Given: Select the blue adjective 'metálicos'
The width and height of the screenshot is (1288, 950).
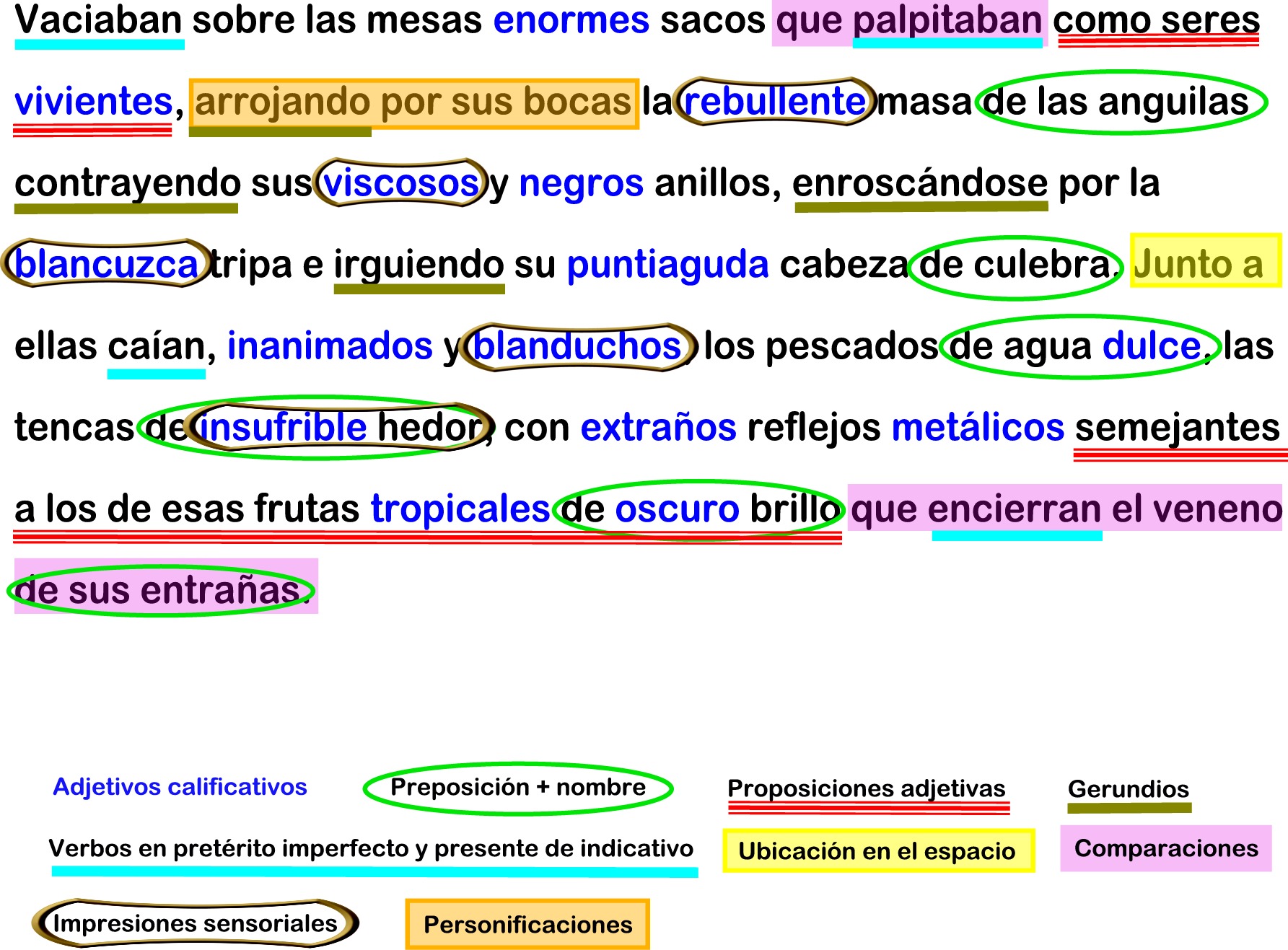Looking at the screenshot, I should click(978, 428).
